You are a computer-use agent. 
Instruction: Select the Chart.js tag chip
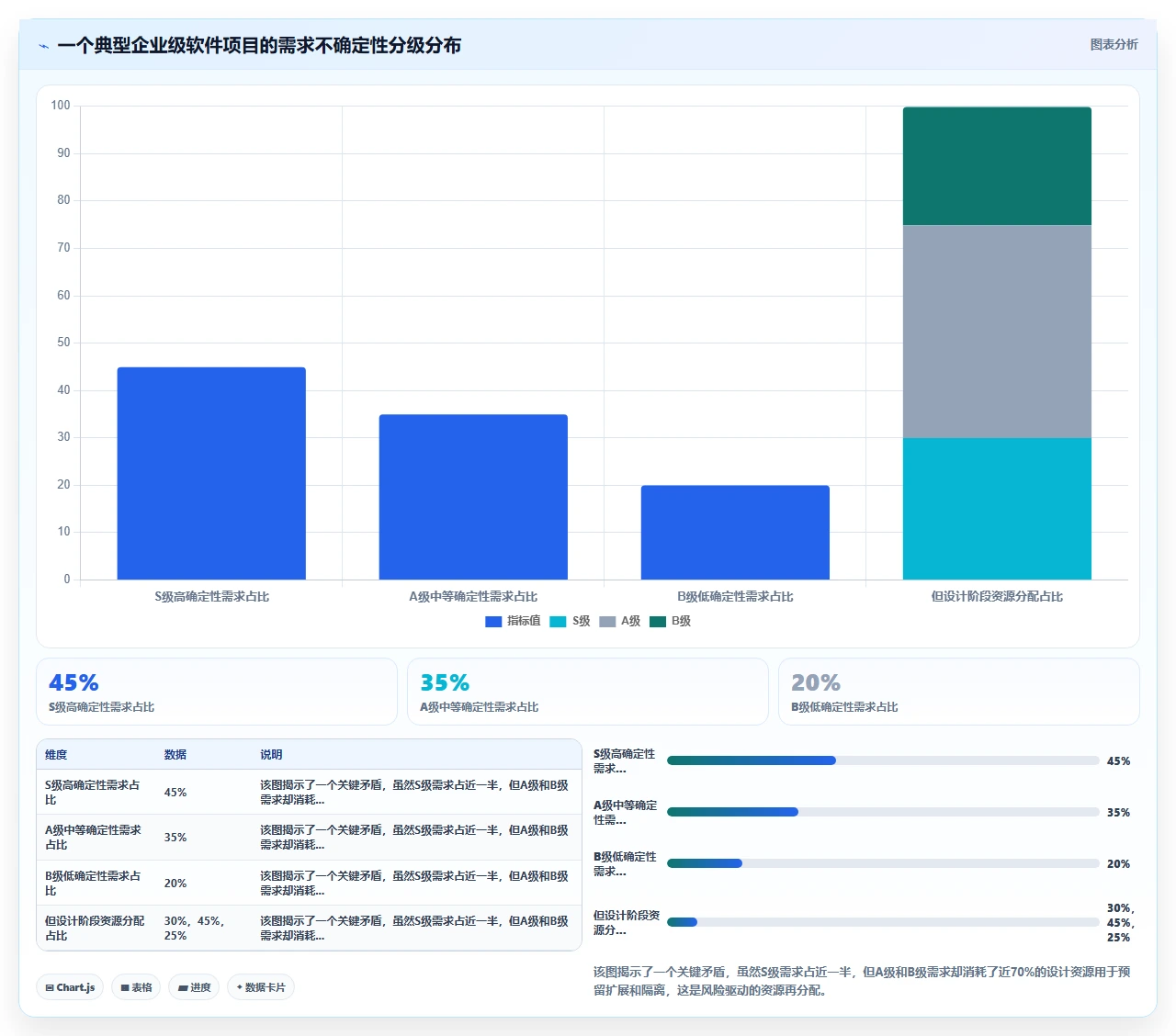pyautogui.click(x=70, y=987)
